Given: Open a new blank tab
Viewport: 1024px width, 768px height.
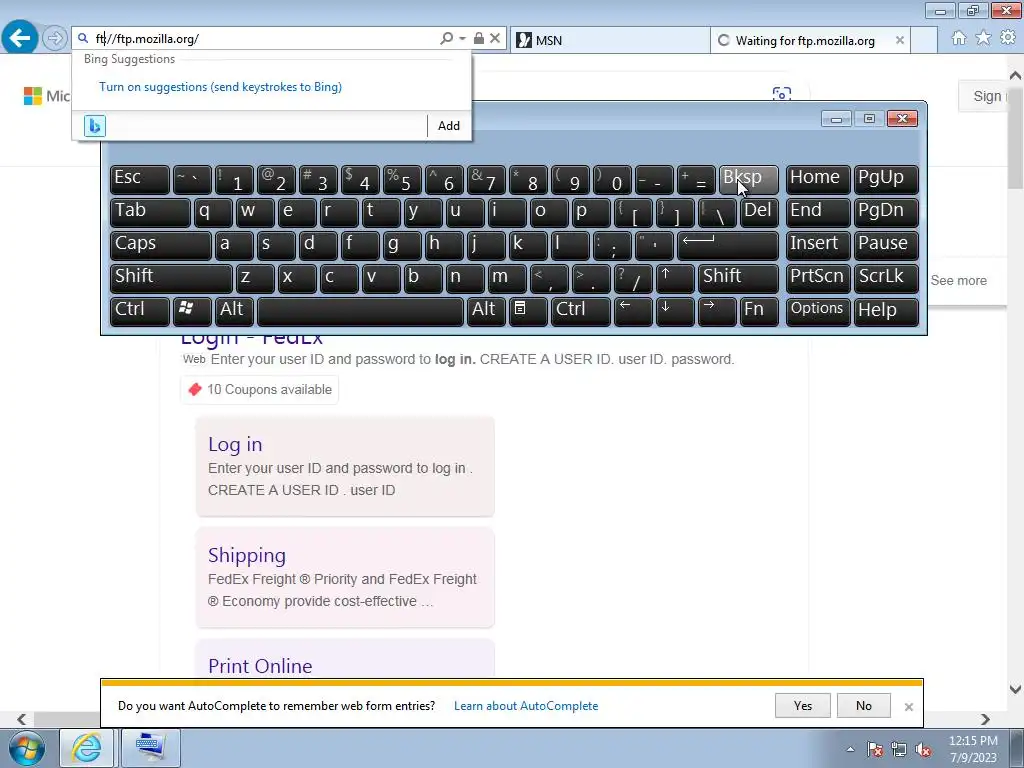Looking at the screenshot, I should click(x=924, y=40).
